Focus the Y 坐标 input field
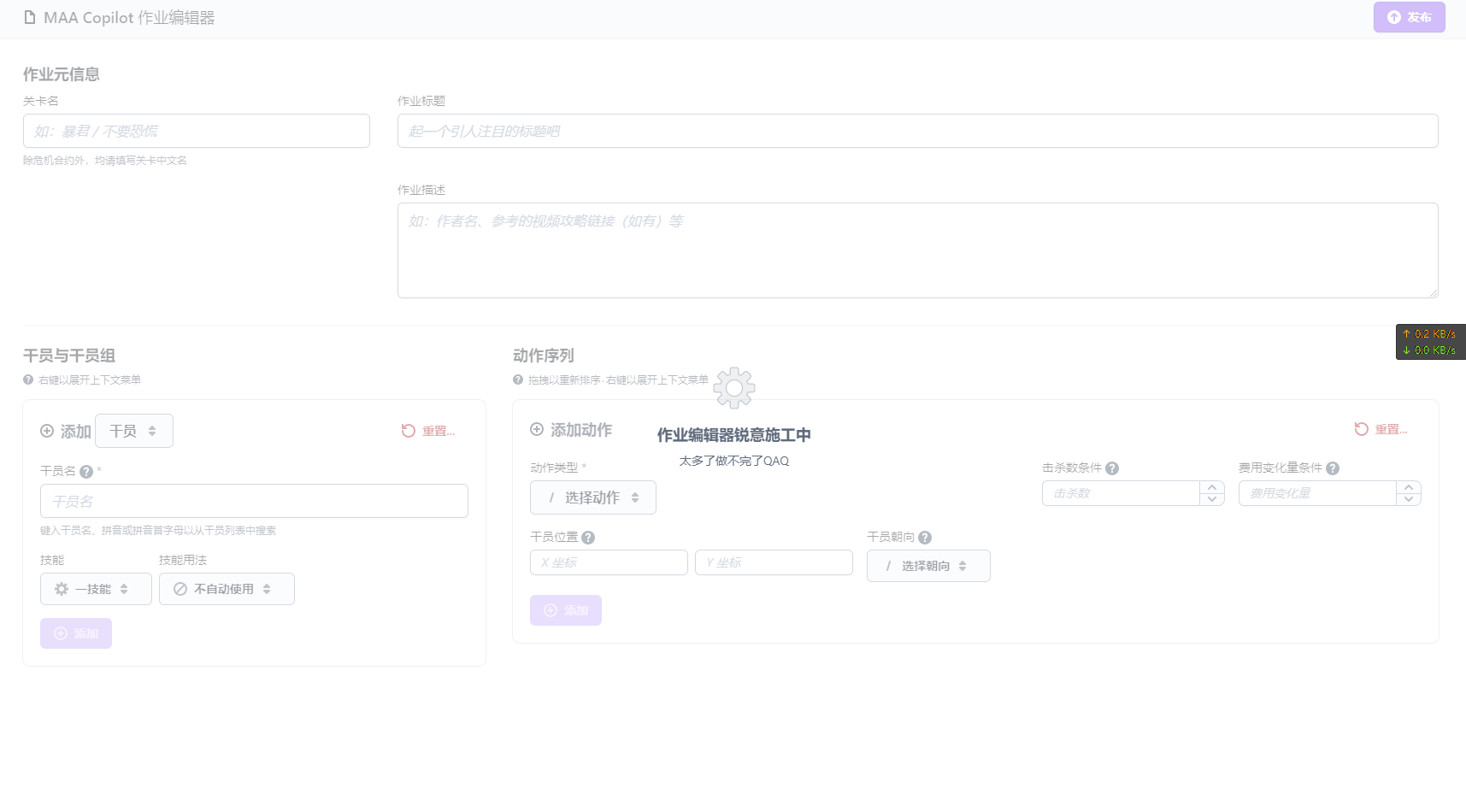Screen dimensions: 1466x812 774,562
